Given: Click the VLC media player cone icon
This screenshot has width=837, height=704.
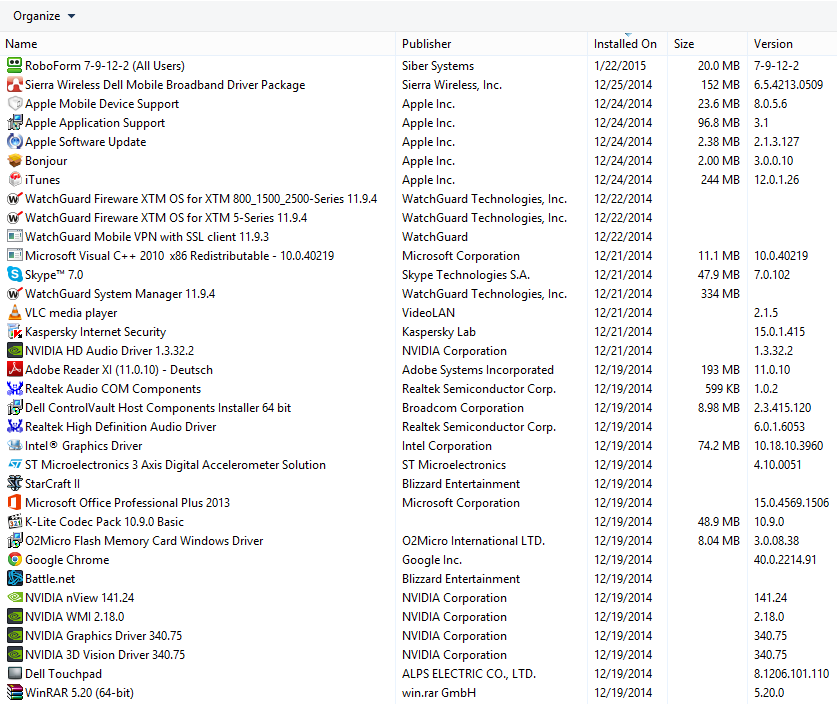Looking at the screenshot, I should point(14,313).
